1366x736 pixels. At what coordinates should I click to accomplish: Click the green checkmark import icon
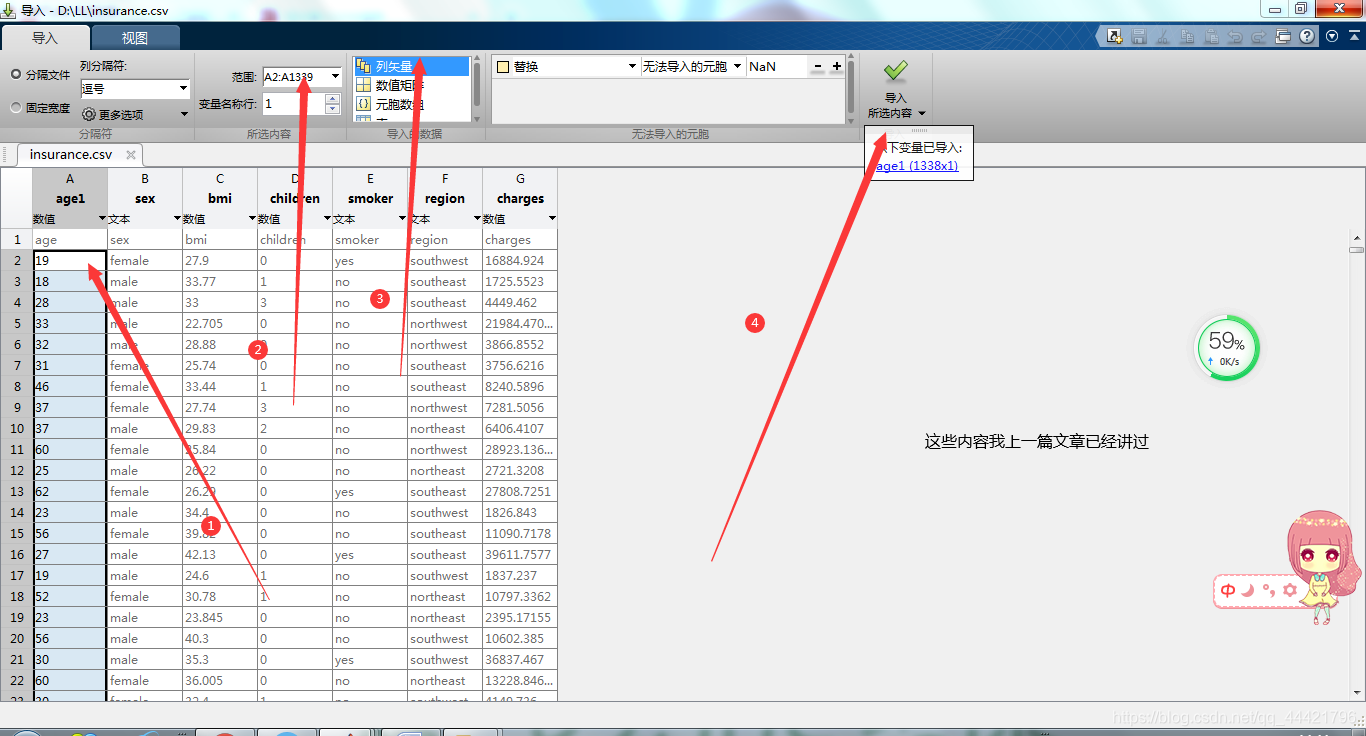click(x=895, y=70)
